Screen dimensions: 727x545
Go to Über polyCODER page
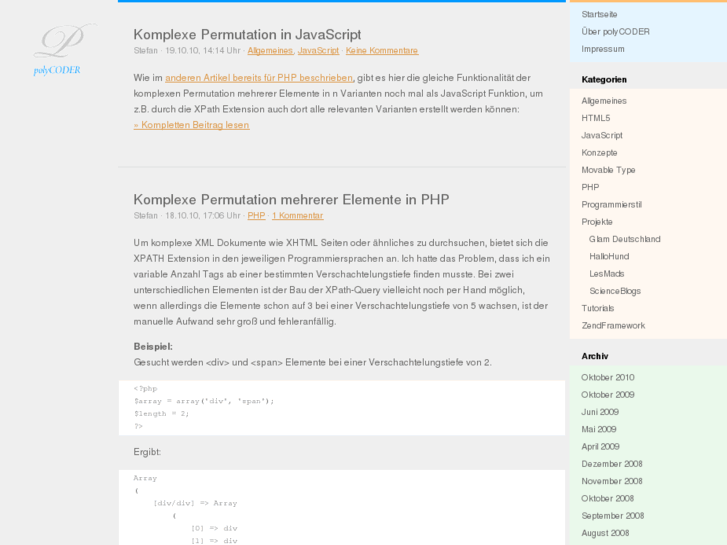pos(615,31)
